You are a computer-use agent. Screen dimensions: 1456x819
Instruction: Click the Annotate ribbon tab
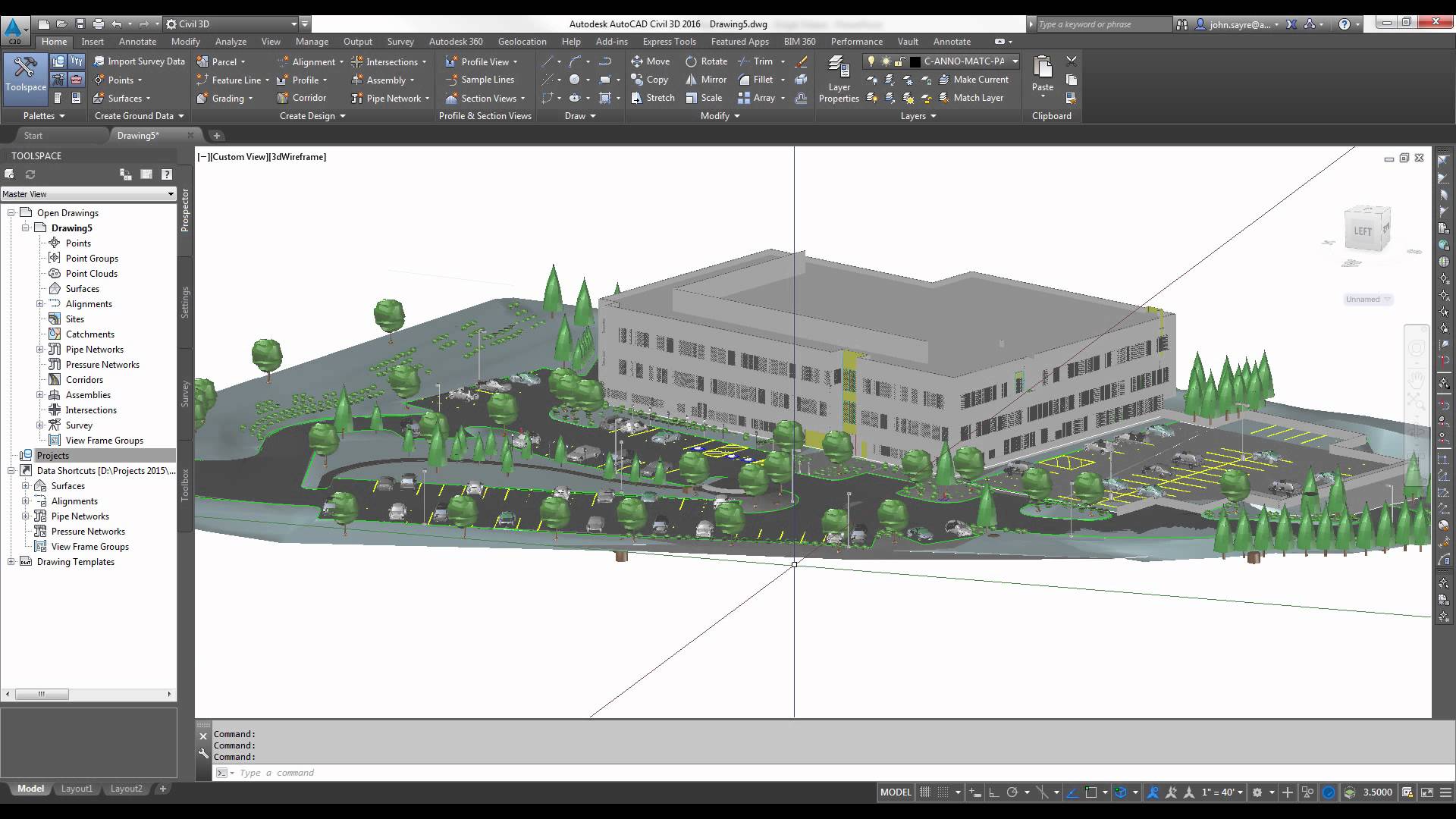(x=137, y=41)
